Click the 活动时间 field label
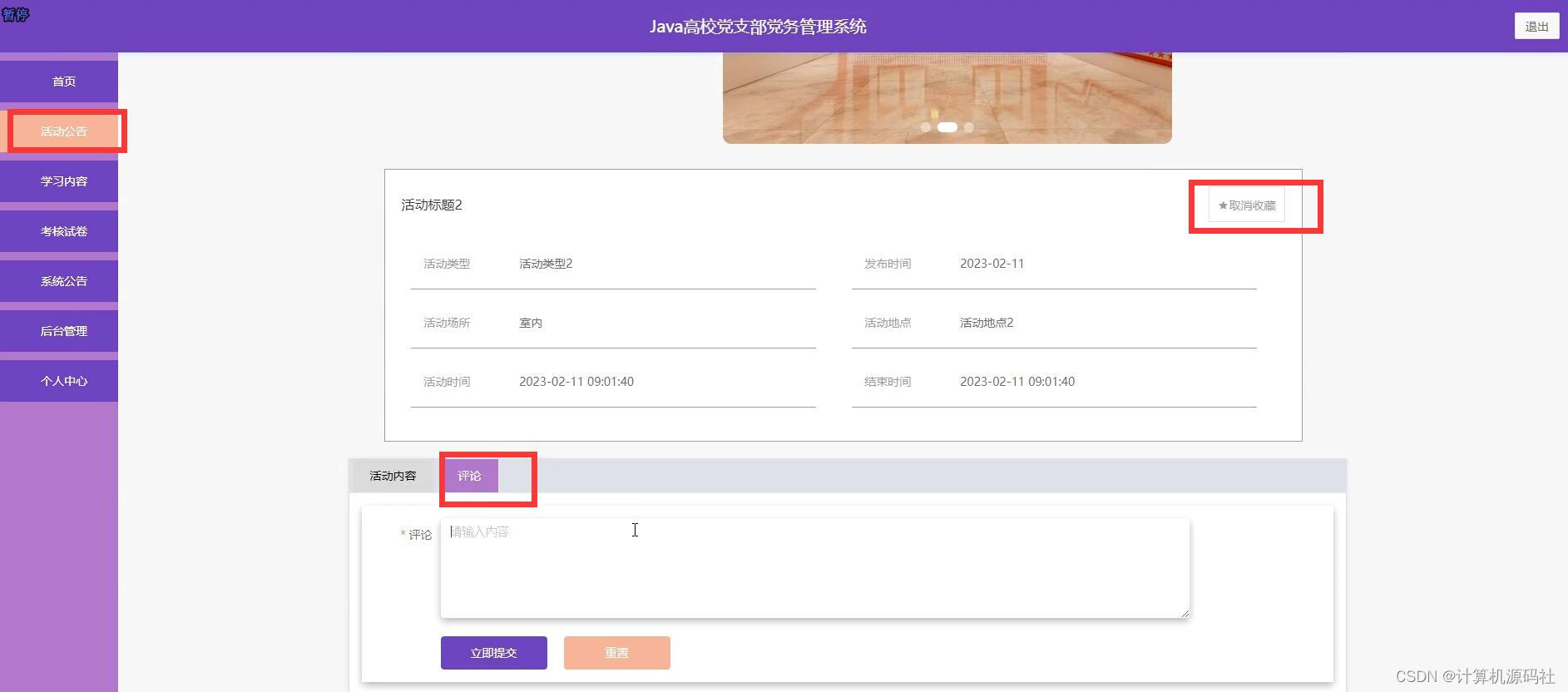 point(447,382)
